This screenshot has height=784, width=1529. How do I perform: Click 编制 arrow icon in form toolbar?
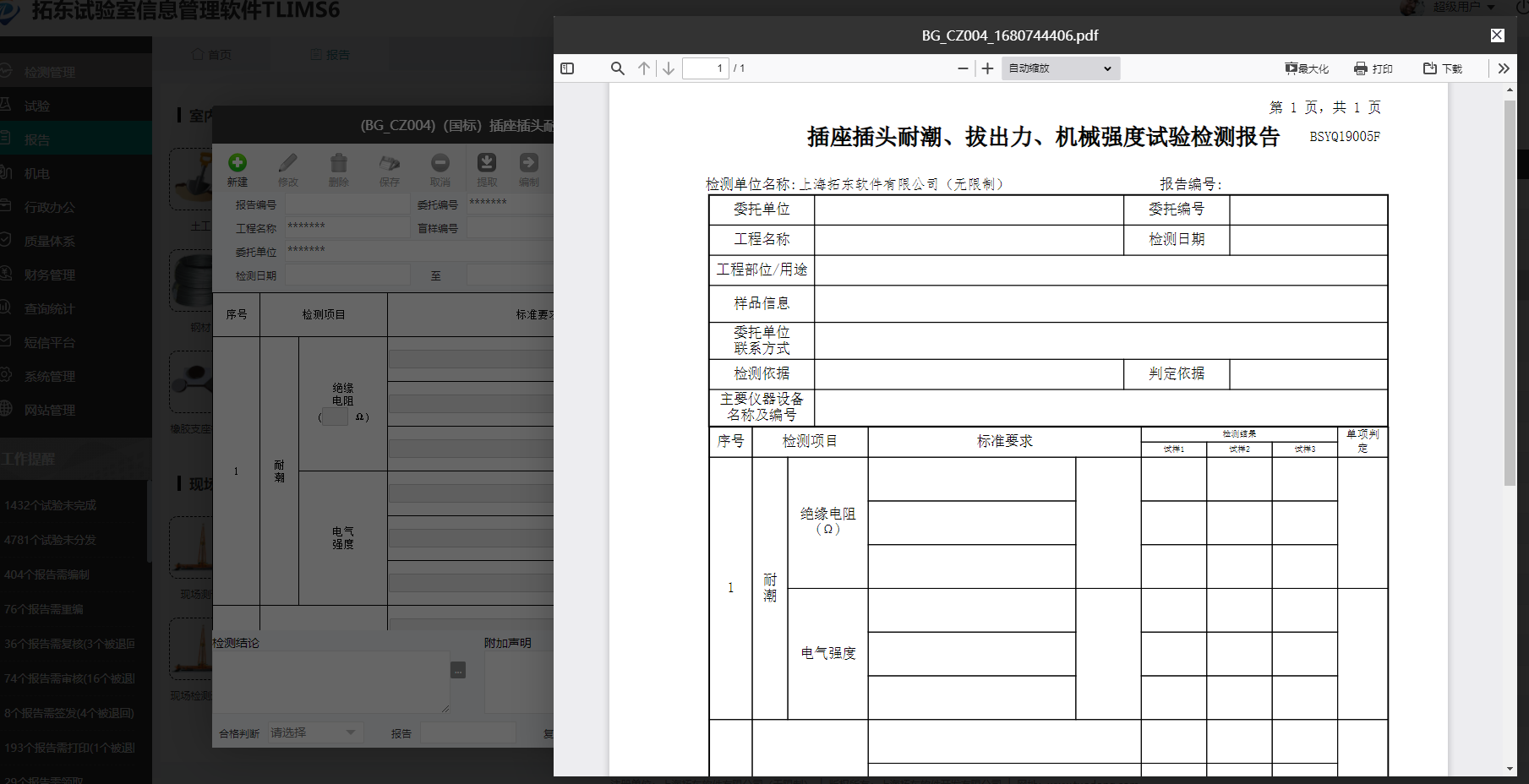click(529, 170)
